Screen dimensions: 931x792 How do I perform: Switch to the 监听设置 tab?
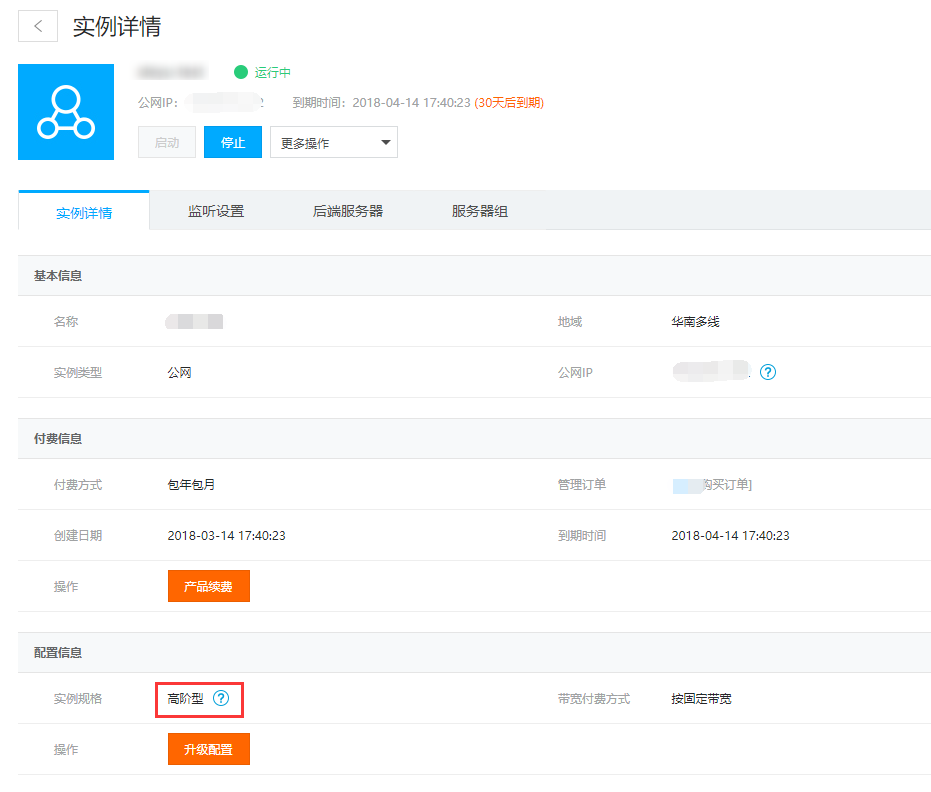click(216, 211)
